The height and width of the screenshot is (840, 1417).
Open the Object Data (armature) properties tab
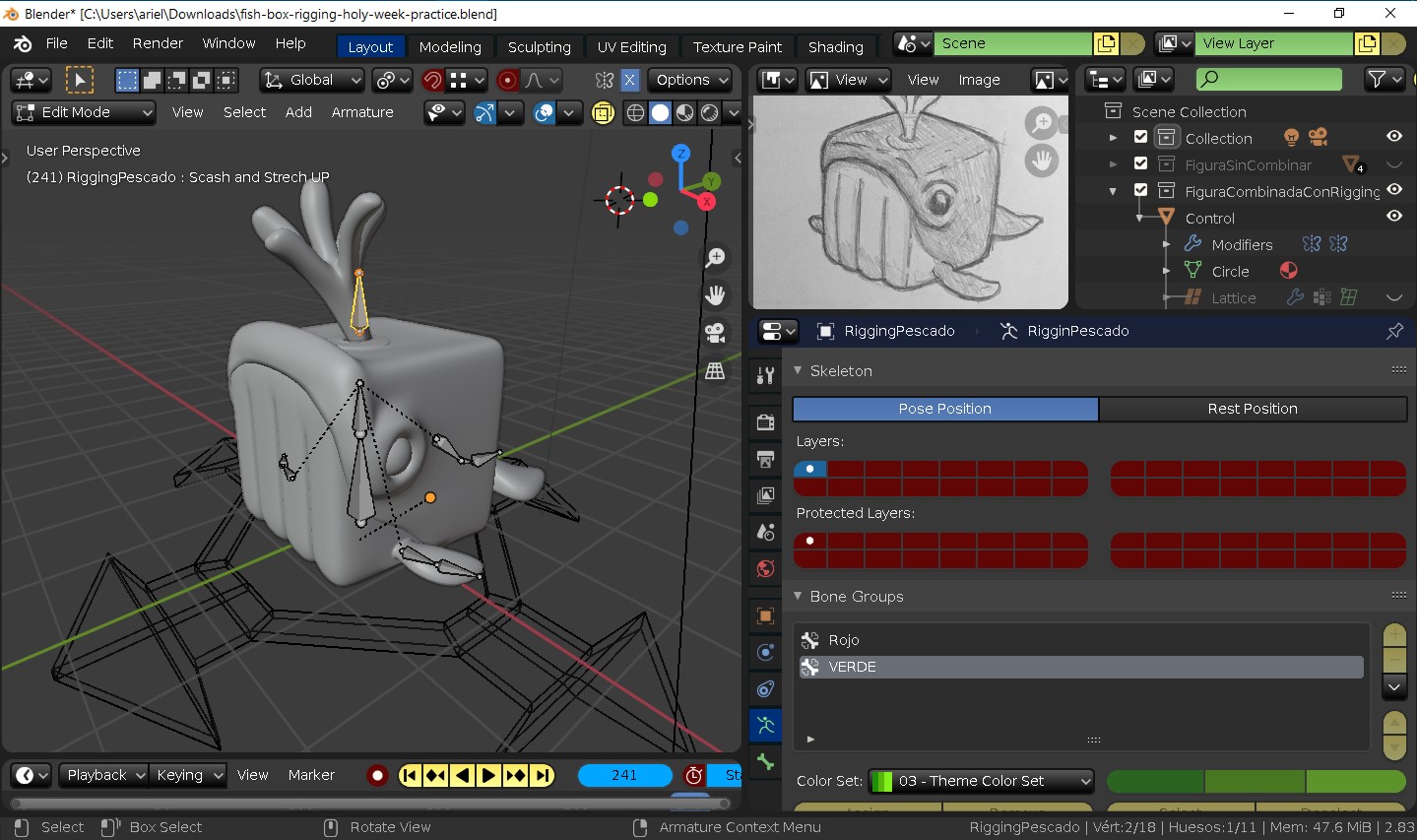tap(765, 726)
